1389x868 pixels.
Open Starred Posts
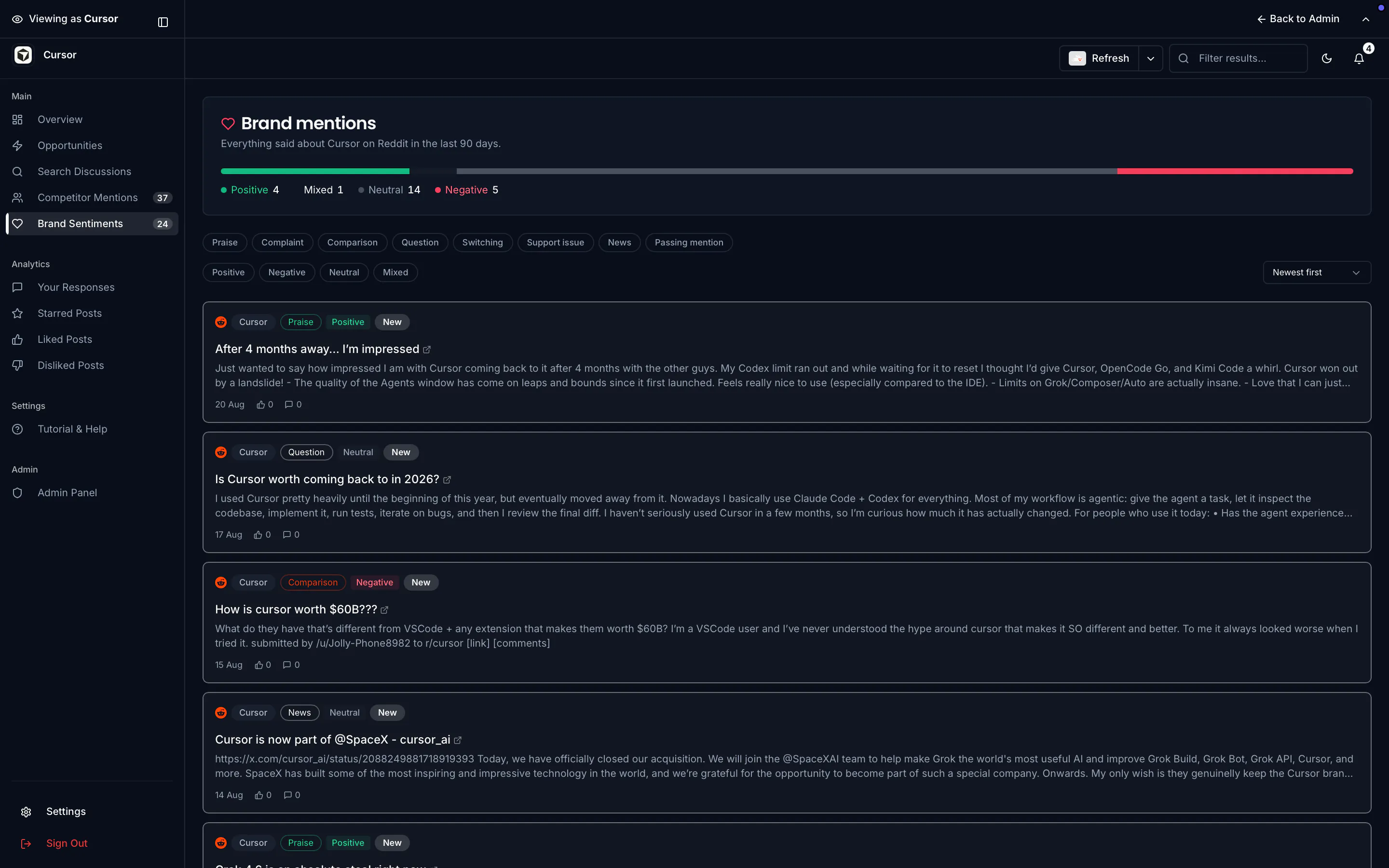coord(92,313)
